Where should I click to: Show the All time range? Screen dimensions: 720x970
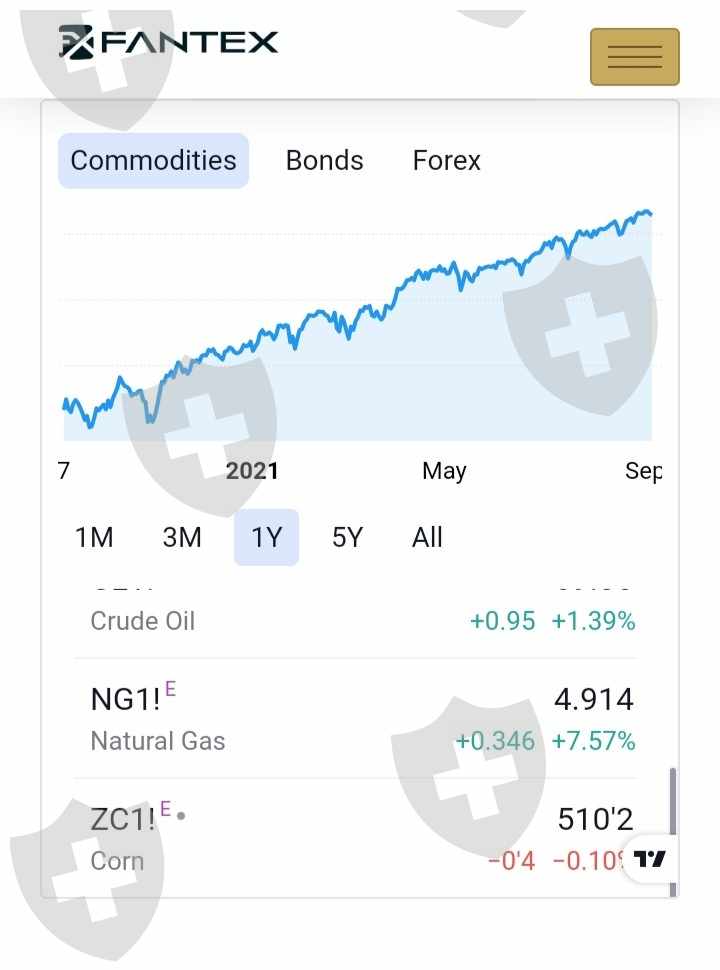click(x=427, y=538)
